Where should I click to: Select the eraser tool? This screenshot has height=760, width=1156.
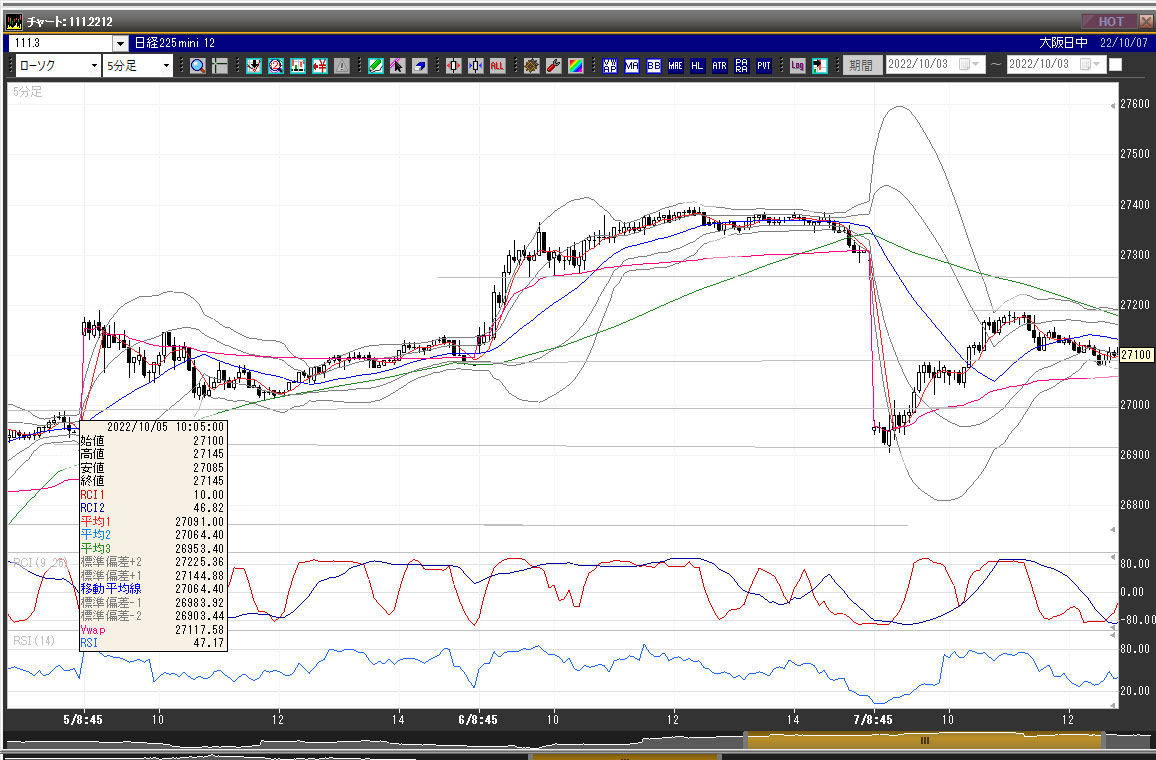coord(419,66)
